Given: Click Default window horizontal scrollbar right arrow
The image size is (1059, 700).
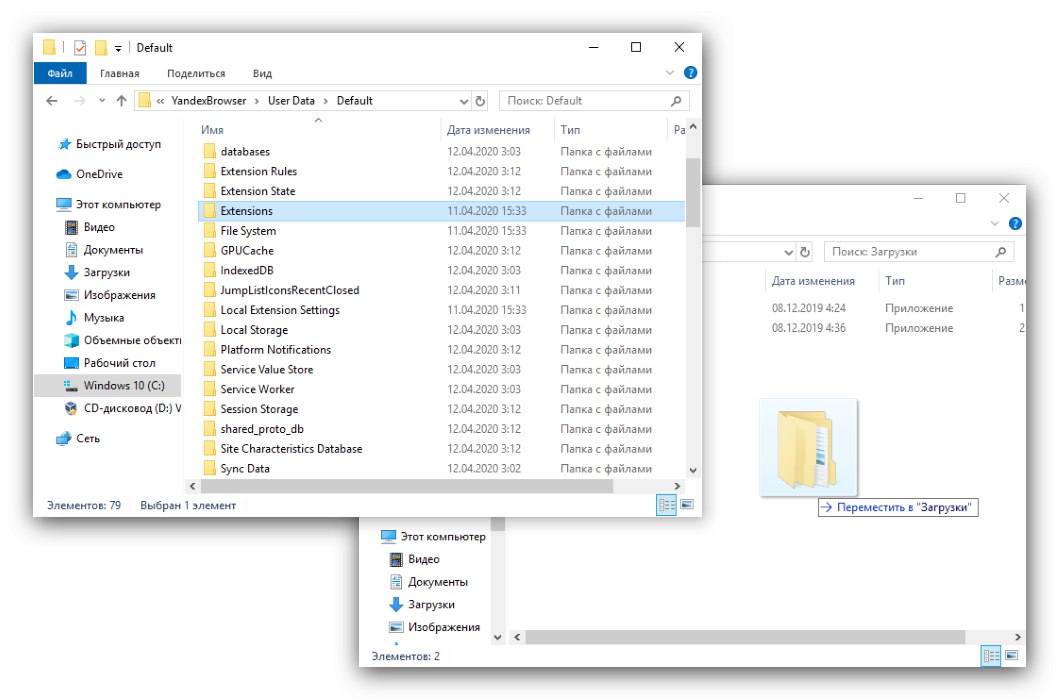Looking at the screenshot, I should [x=677, y=486].
